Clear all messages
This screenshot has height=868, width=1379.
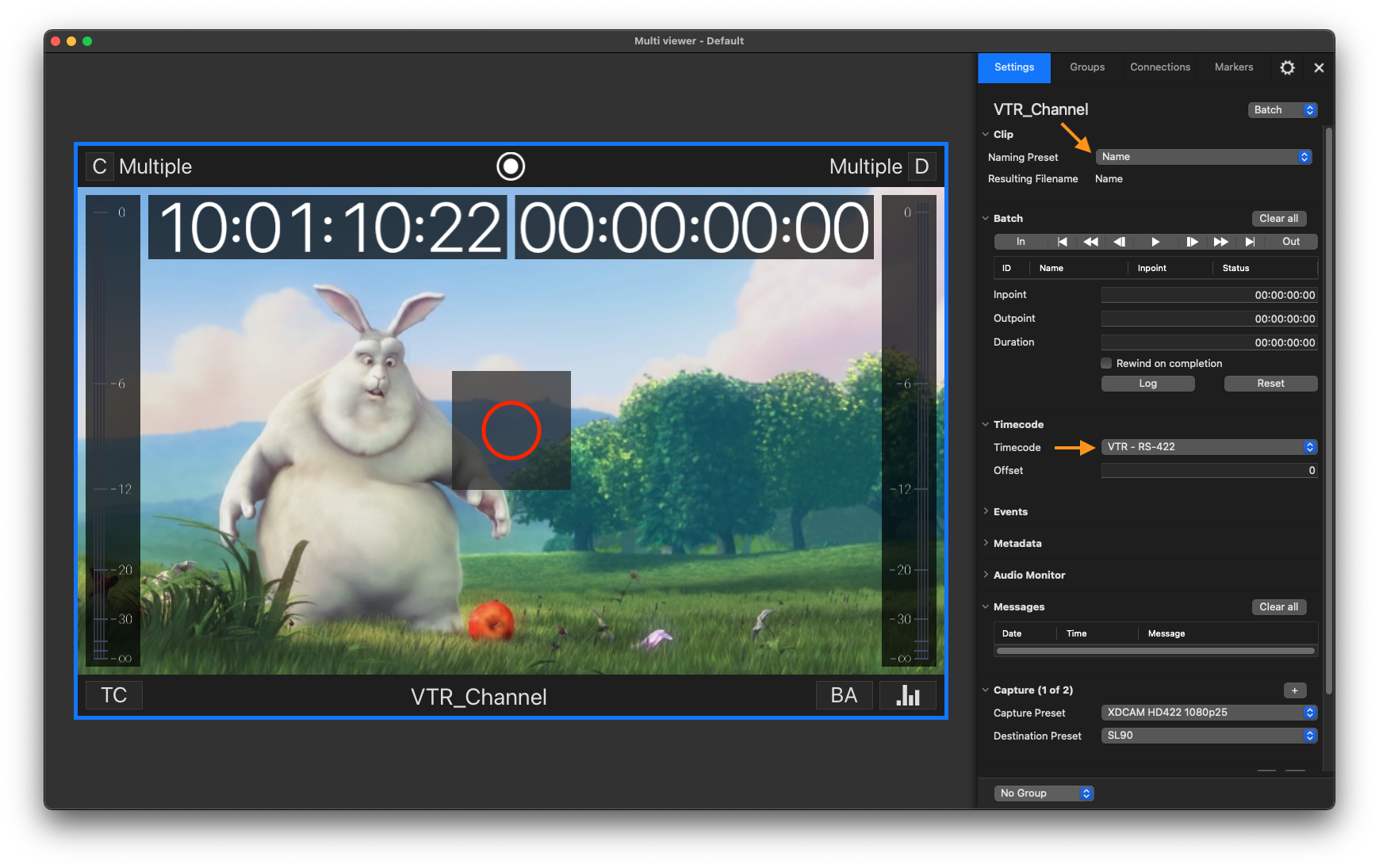click(x=1278, y=607)
